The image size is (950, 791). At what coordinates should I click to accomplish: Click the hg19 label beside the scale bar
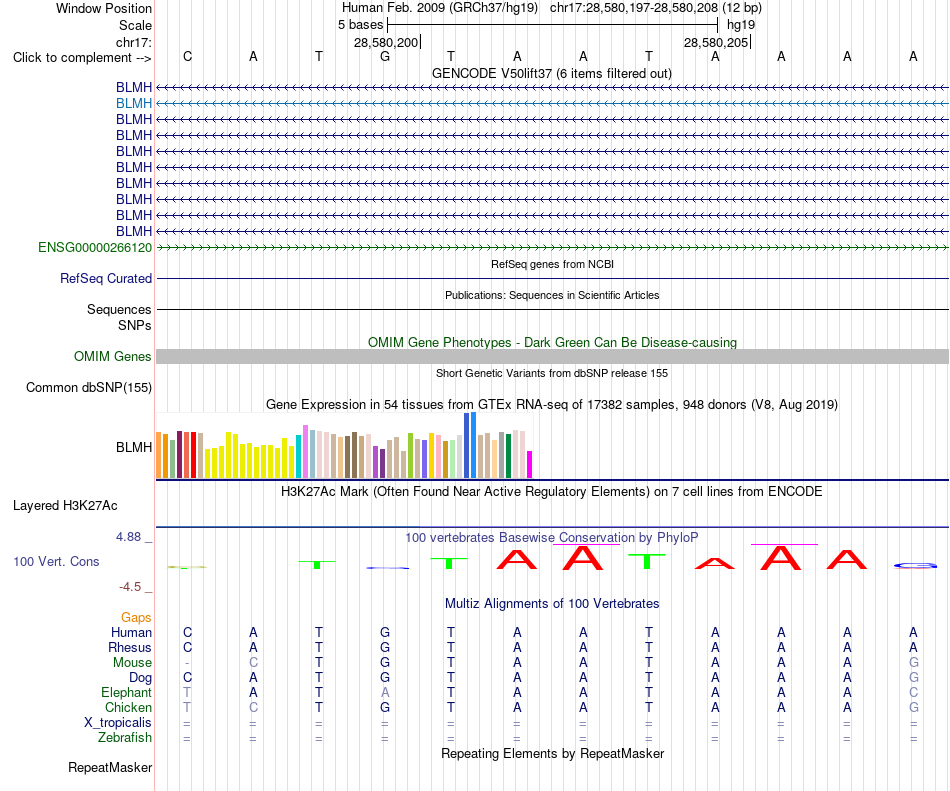[741, 25]
